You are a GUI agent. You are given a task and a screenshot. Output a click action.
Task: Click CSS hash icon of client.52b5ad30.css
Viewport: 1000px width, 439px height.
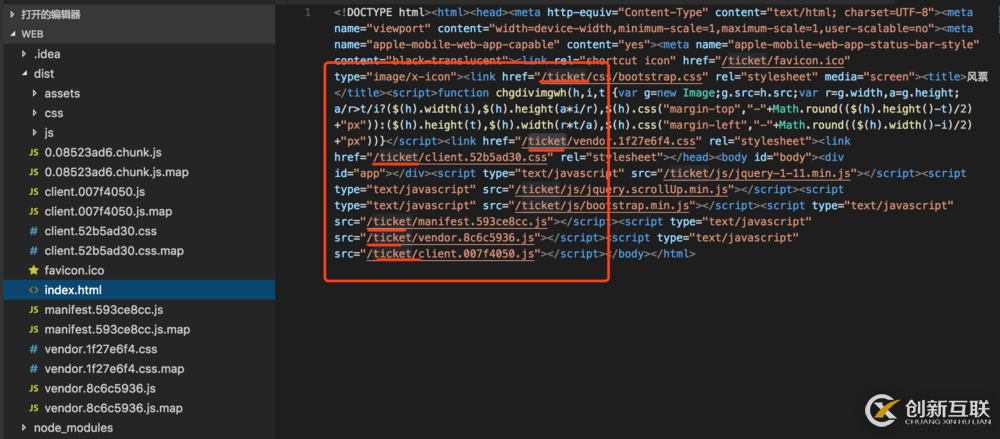click(x=34, y=231)
